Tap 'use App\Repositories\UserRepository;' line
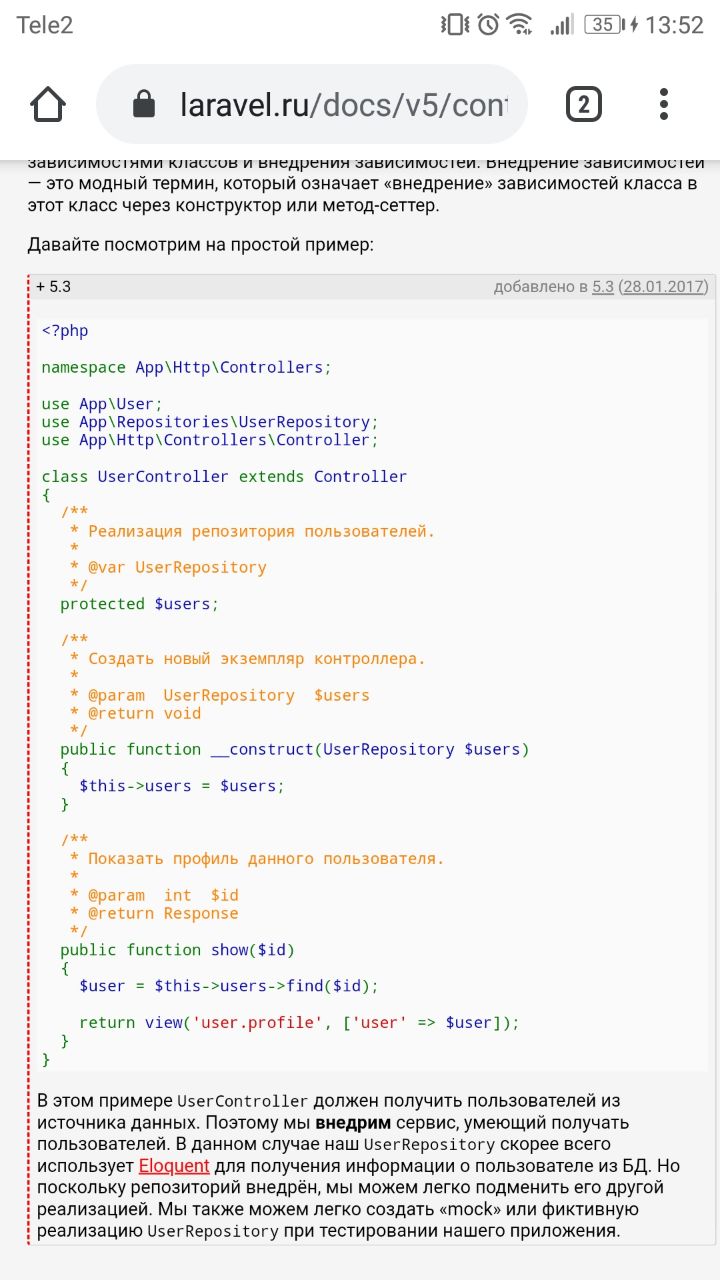This screenshot has width=720, height=1280. tap(210, 422)
